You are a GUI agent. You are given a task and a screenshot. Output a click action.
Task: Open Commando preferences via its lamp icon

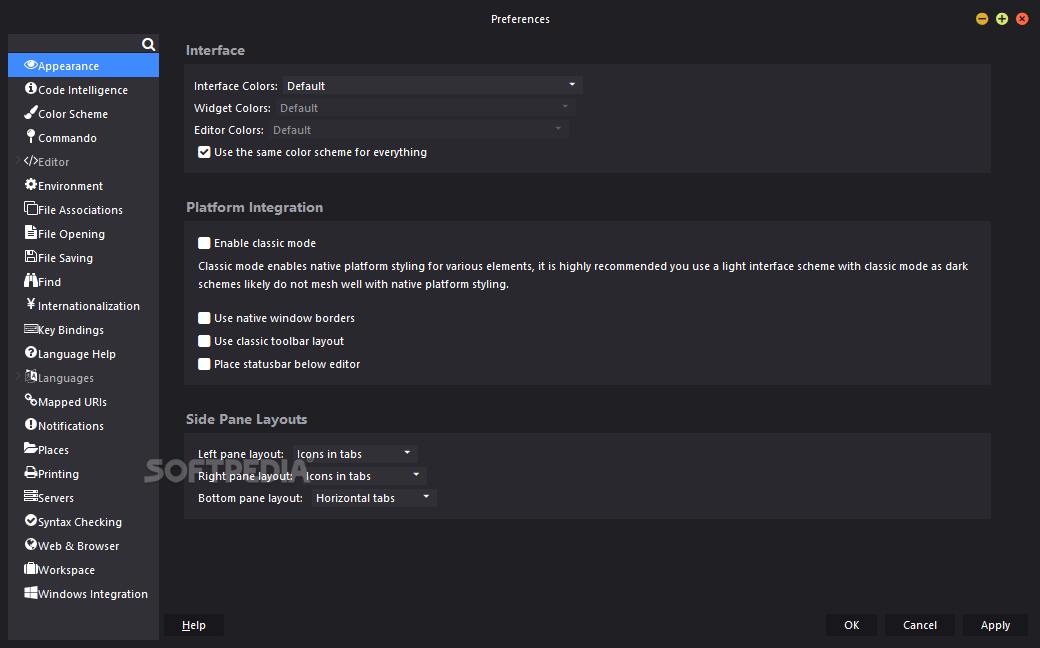click(x=29, y=137)
